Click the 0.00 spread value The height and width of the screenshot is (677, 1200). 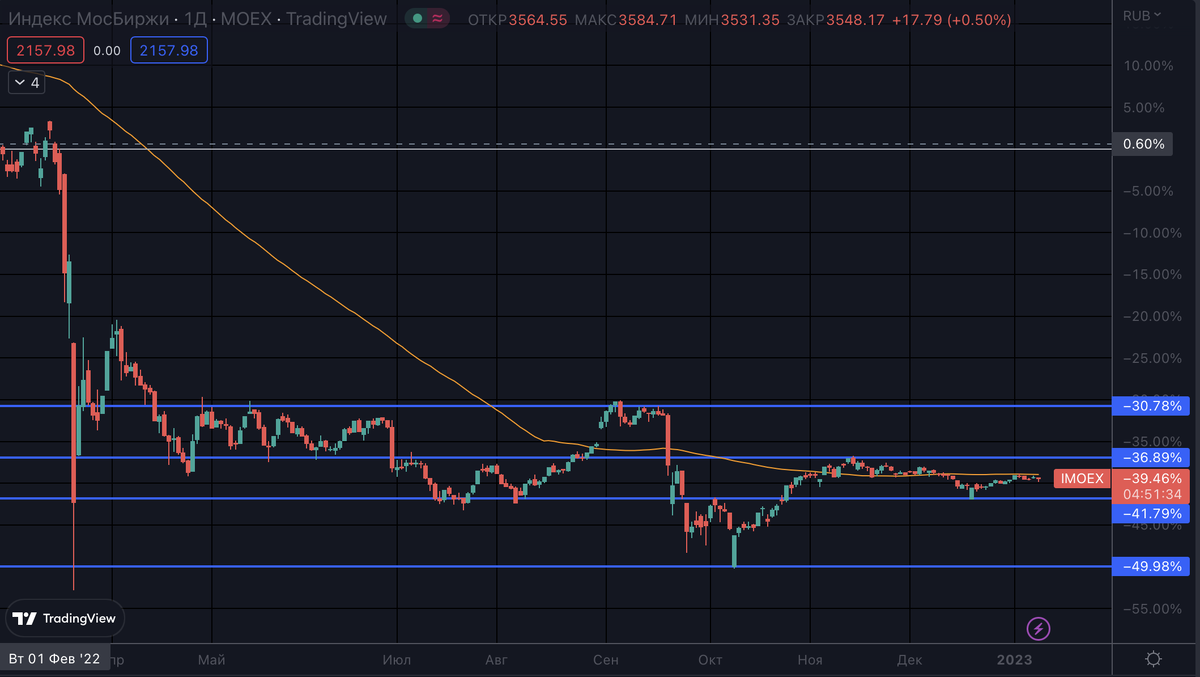106,50
